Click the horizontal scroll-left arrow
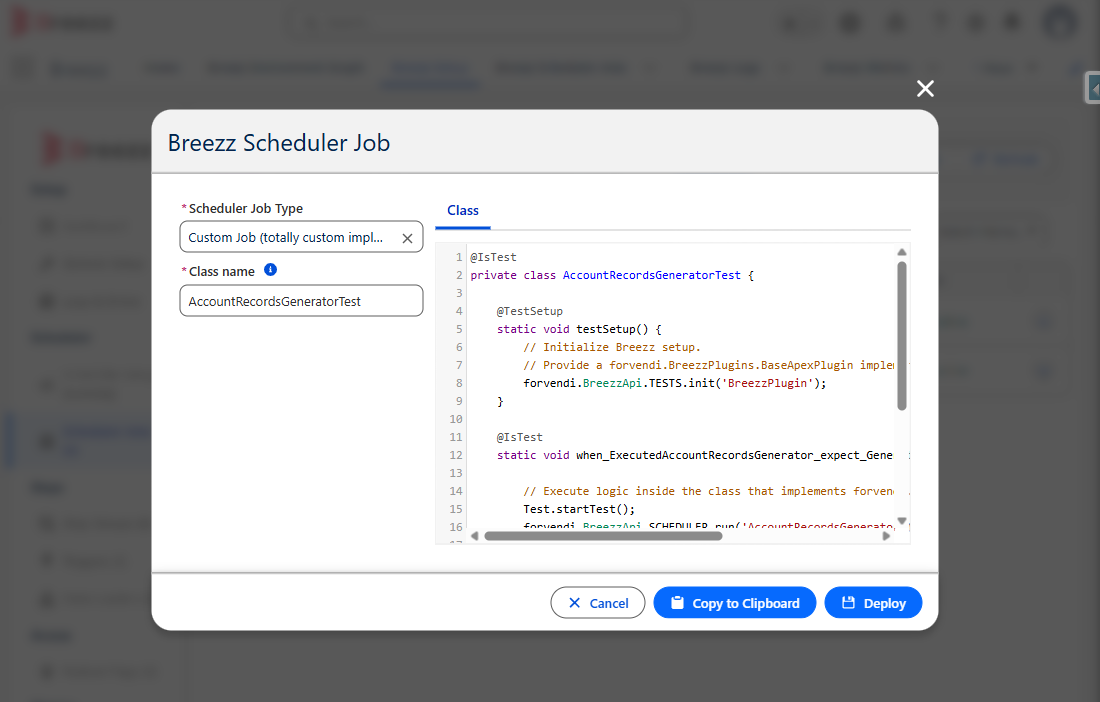The height and width of the screenshot is (702, 1100). pos(475,536)
